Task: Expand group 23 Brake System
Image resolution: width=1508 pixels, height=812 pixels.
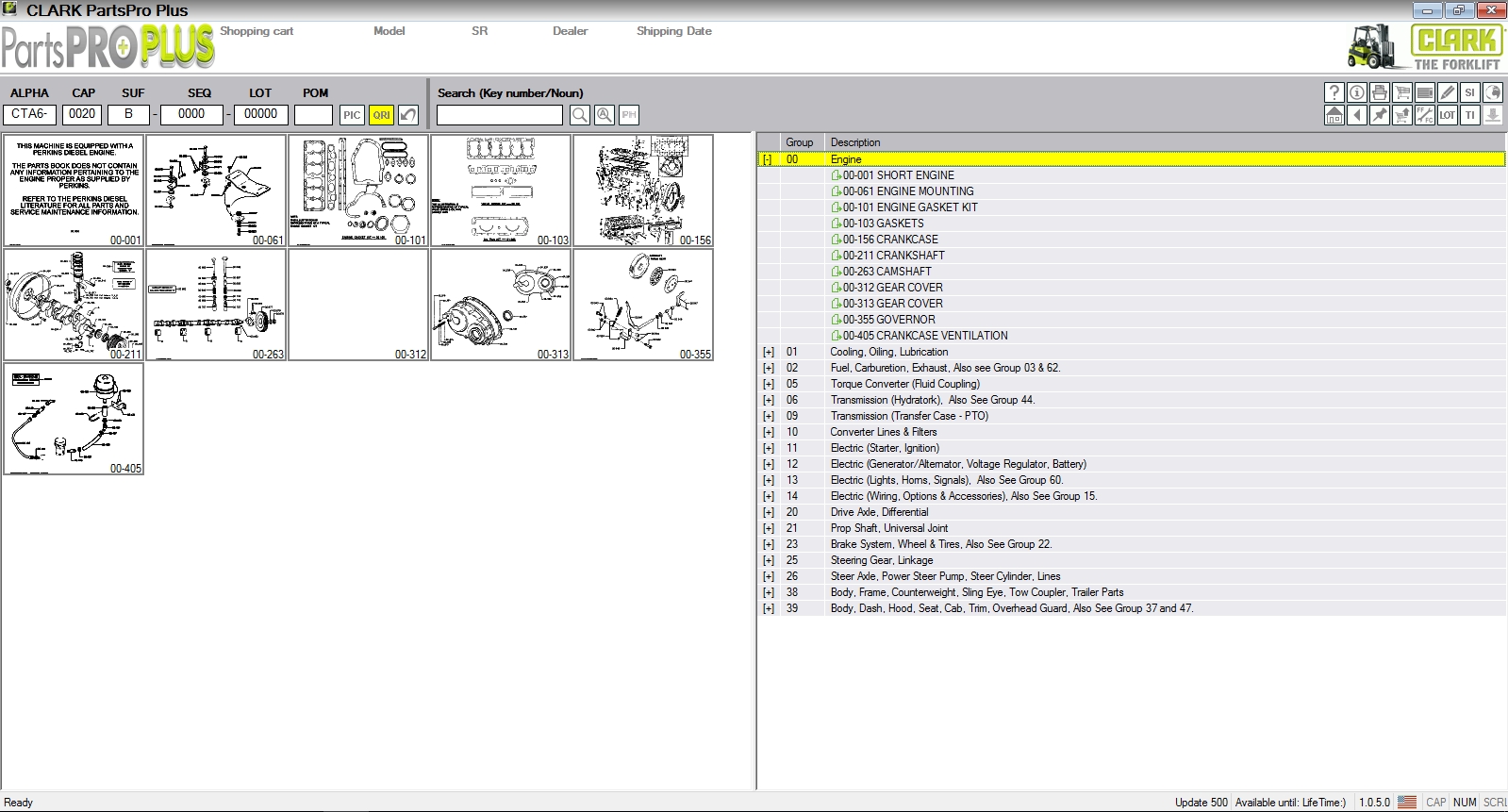Action: coord(768,544)
